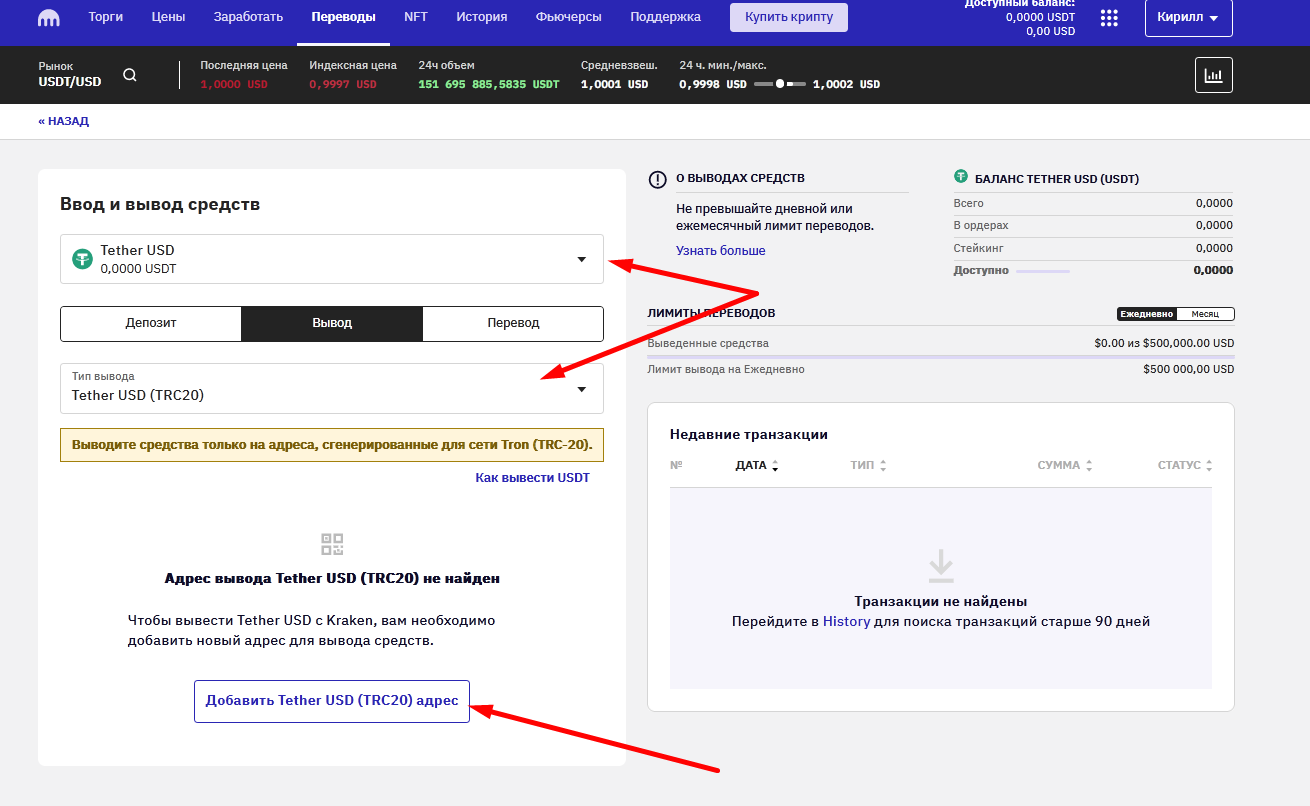Viewport: 1310px width, 806px height.
Task: Click the QR code icon
Action: [x=332, y=544]
